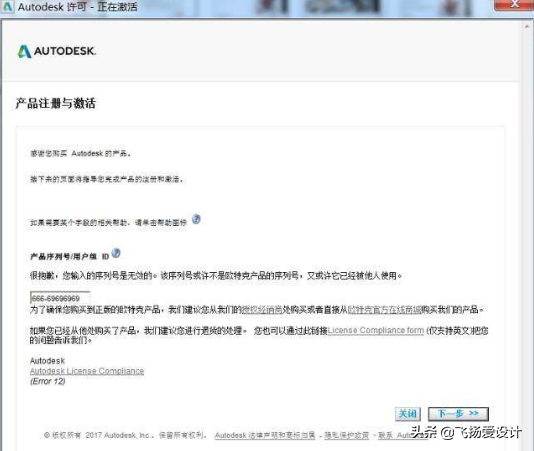Click the help icon next to help-icon instruction text
Viewport: 534px width, 451px height.
pyautogui.click(x=196, y=219)
